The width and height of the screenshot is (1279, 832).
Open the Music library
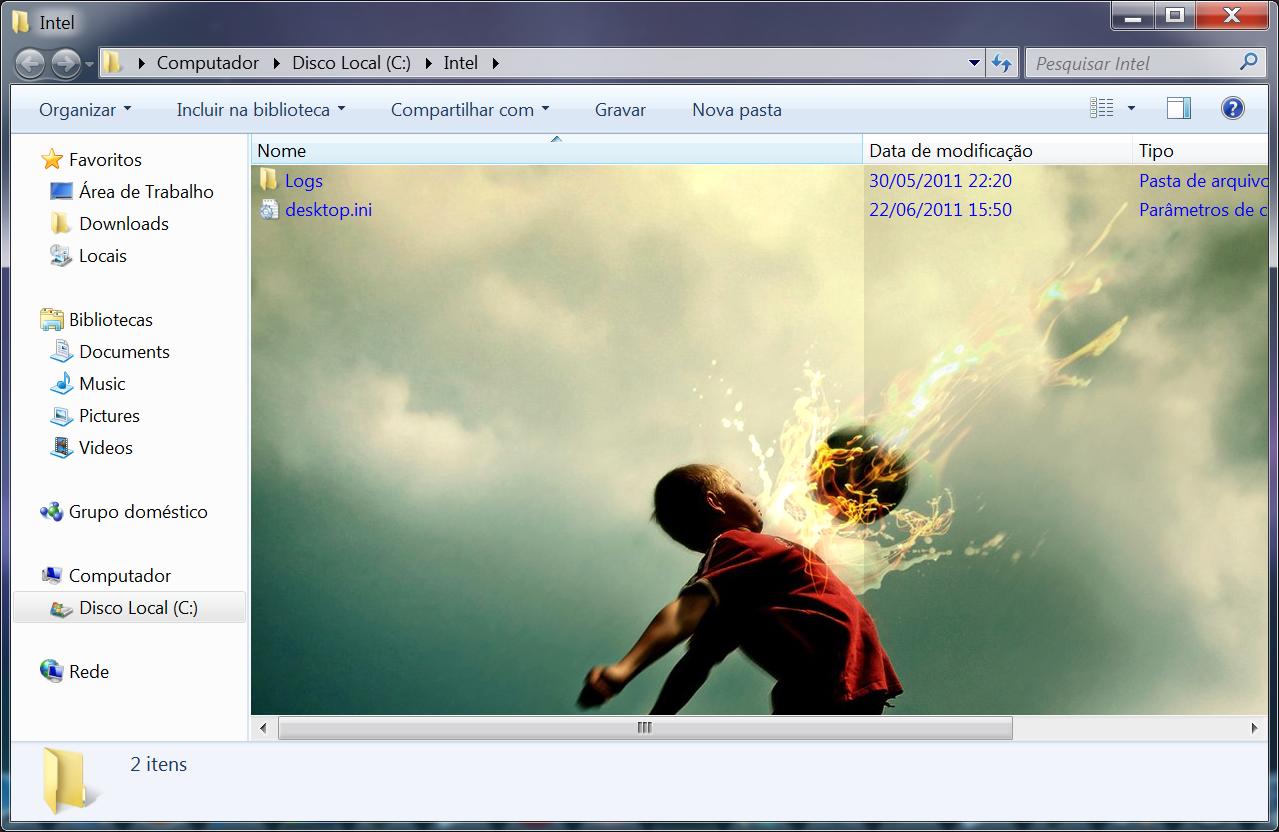[102, 384]
